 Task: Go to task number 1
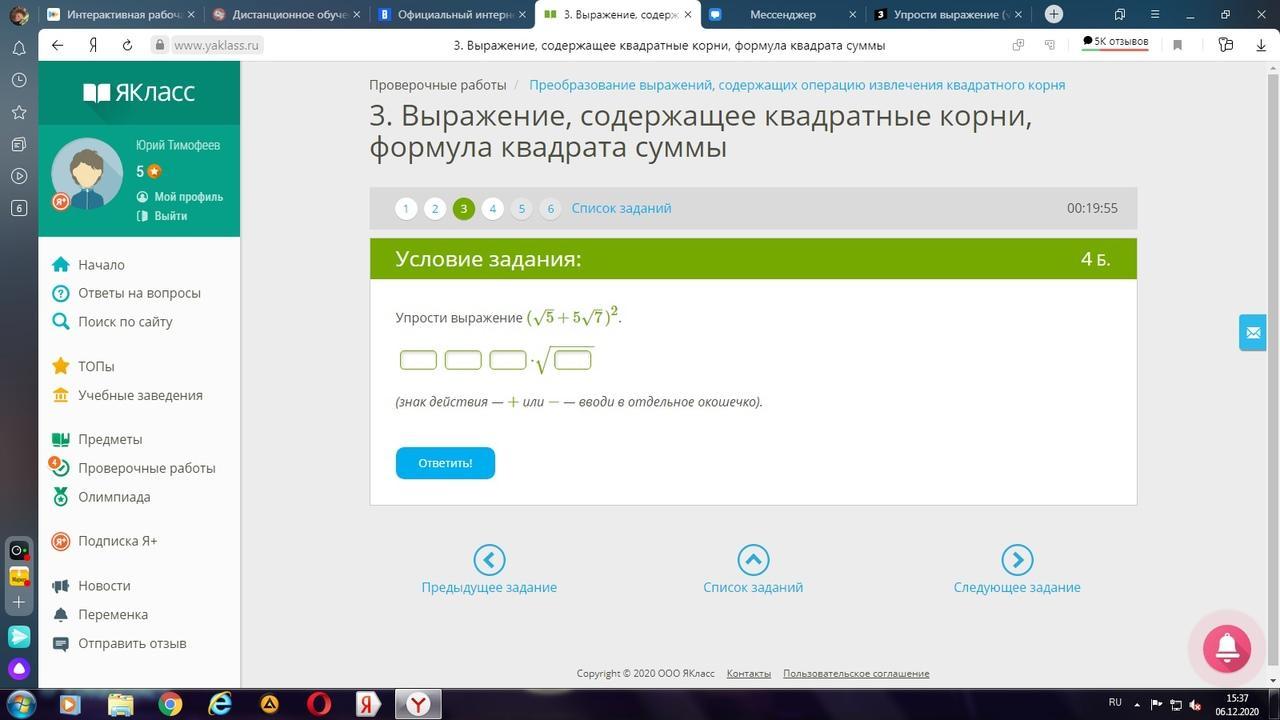(x=406, y=208)
